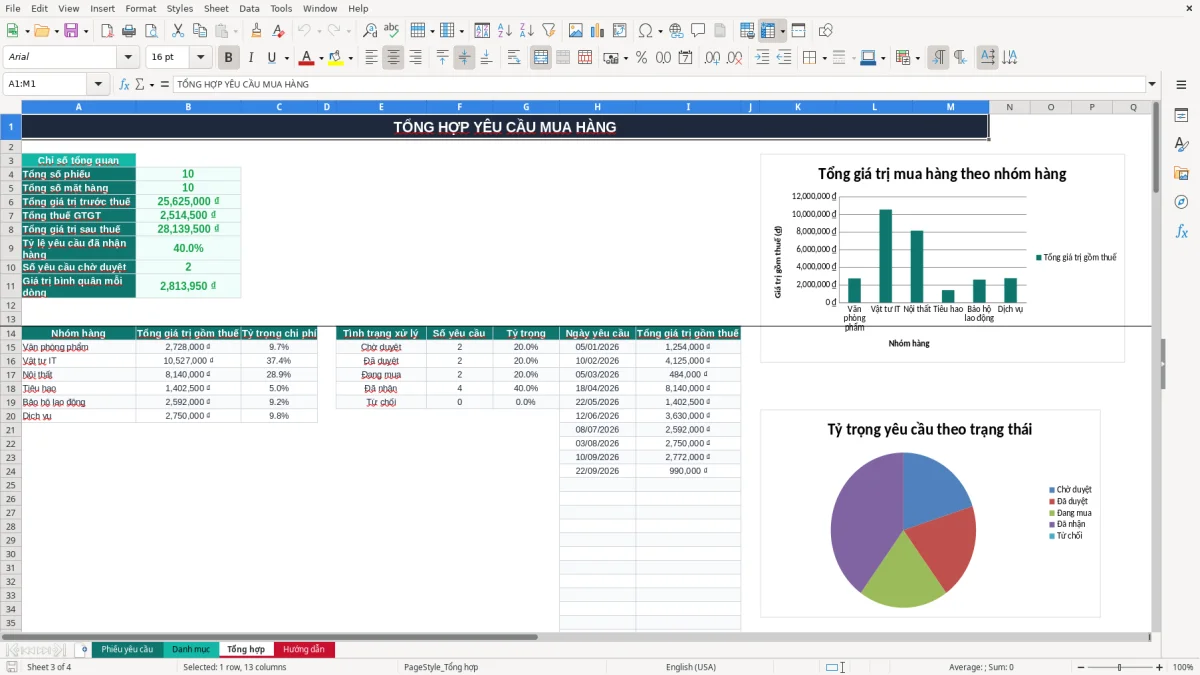The height and width of the screenshot is (675, 1200).
Task: Select the pie chart Tỷ trọng yêu cầu
Action: pyautogui.click(x=930, y=513)
